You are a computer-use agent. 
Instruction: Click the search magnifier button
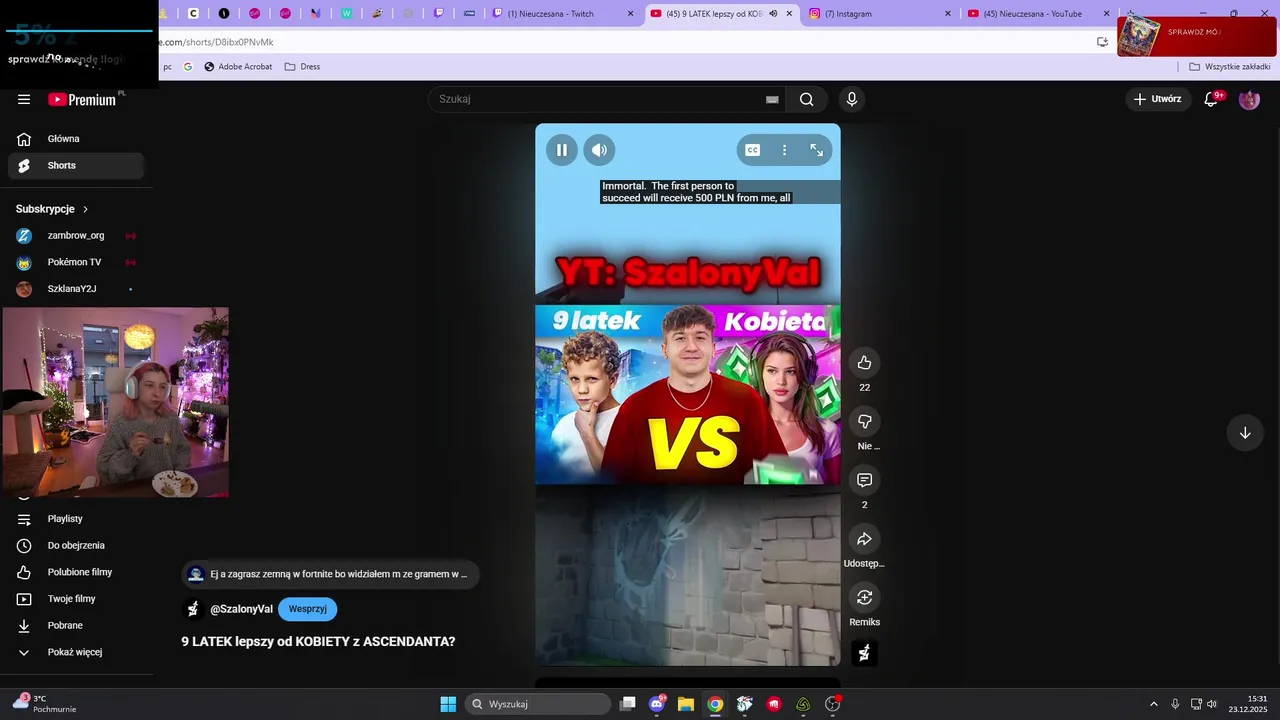click(x=807, y=99)
